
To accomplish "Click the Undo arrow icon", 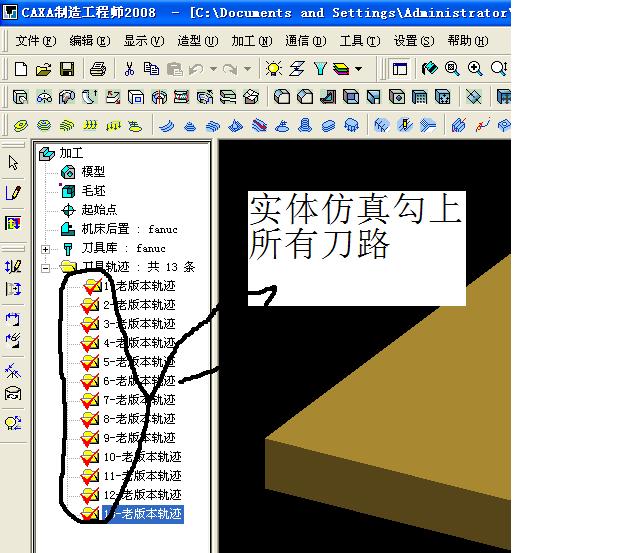I will [196, 69].
